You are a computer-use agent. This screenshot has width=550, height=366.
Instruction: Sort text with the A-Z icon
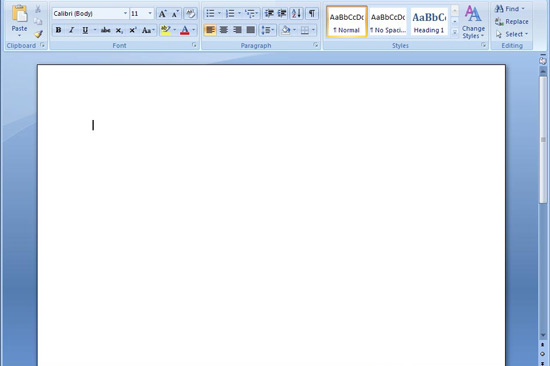coord(296,14)
